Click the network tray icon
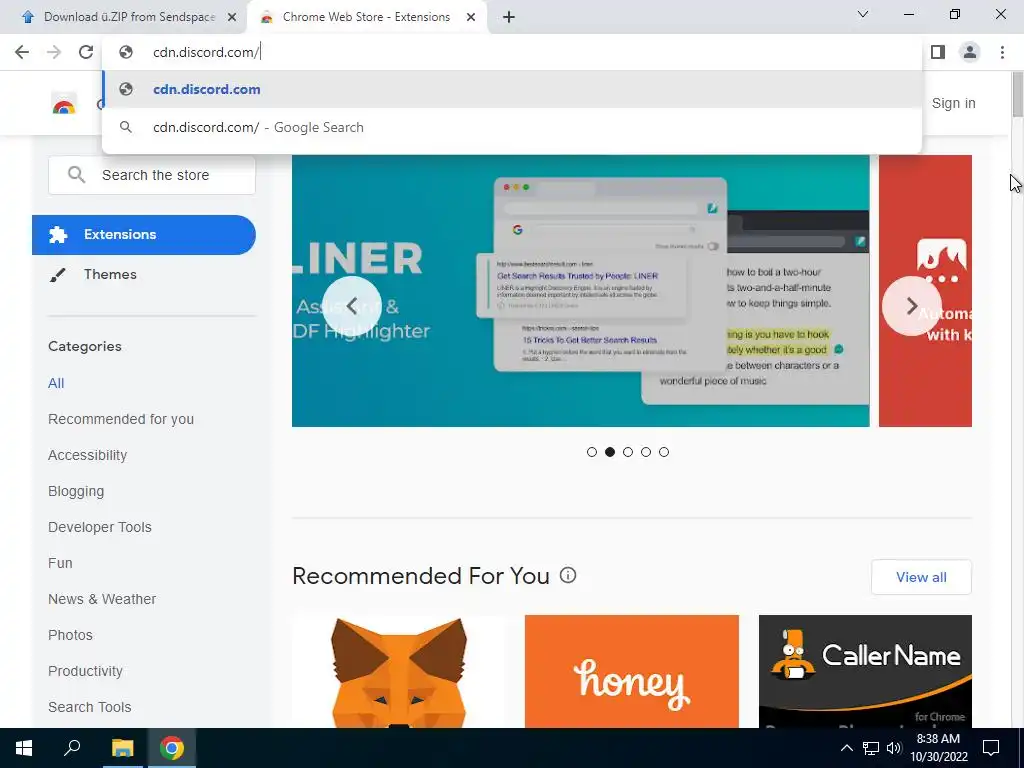The height and width of the screenshot is (768, 1024). (x=871, y=748)
